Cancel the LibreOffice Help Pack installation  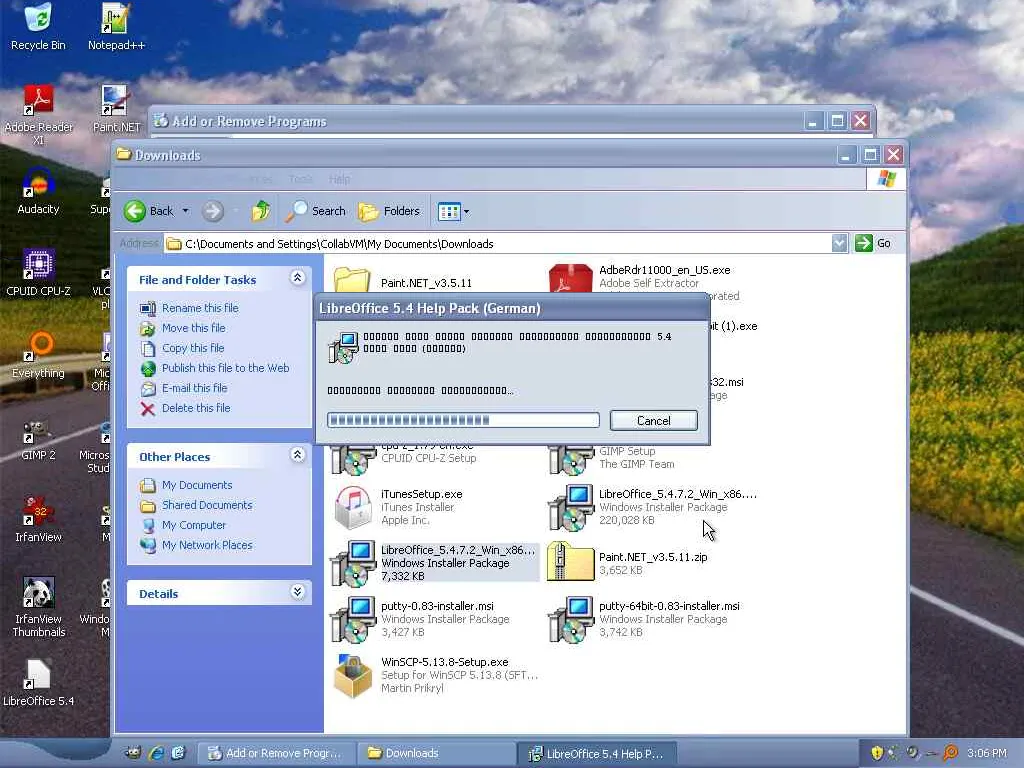pos(654,421)
